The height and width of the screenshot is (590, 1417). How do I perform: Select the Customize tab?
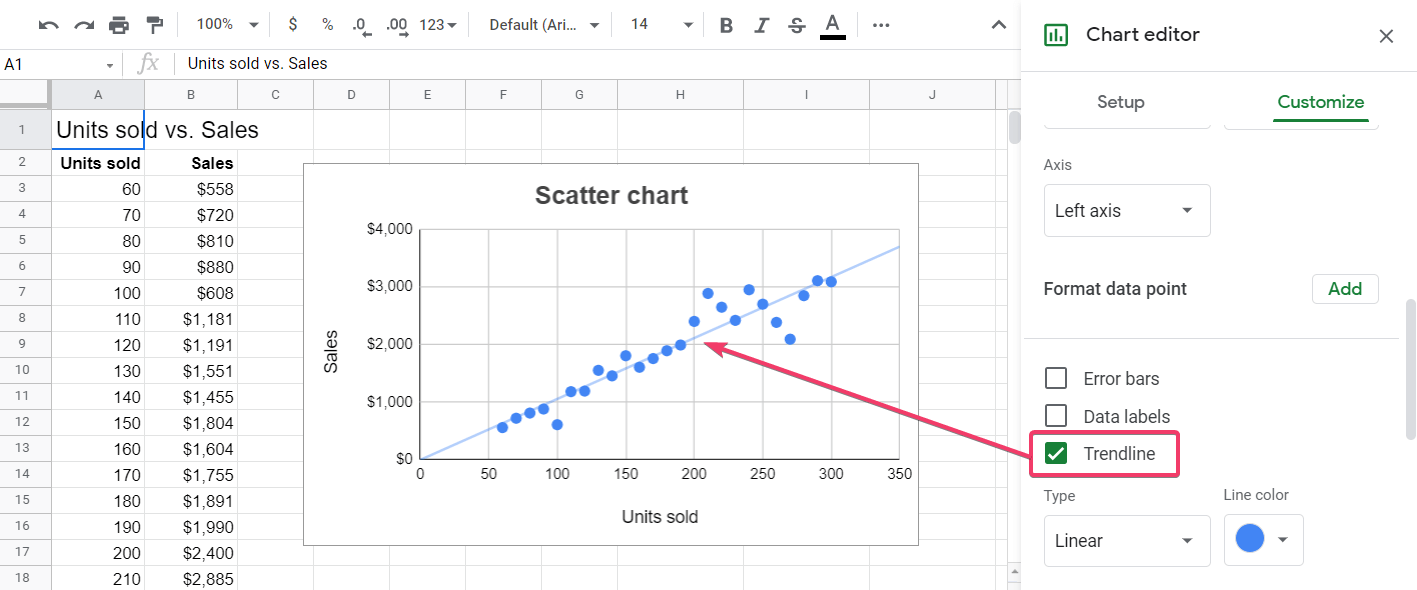tap(1320, 101)
